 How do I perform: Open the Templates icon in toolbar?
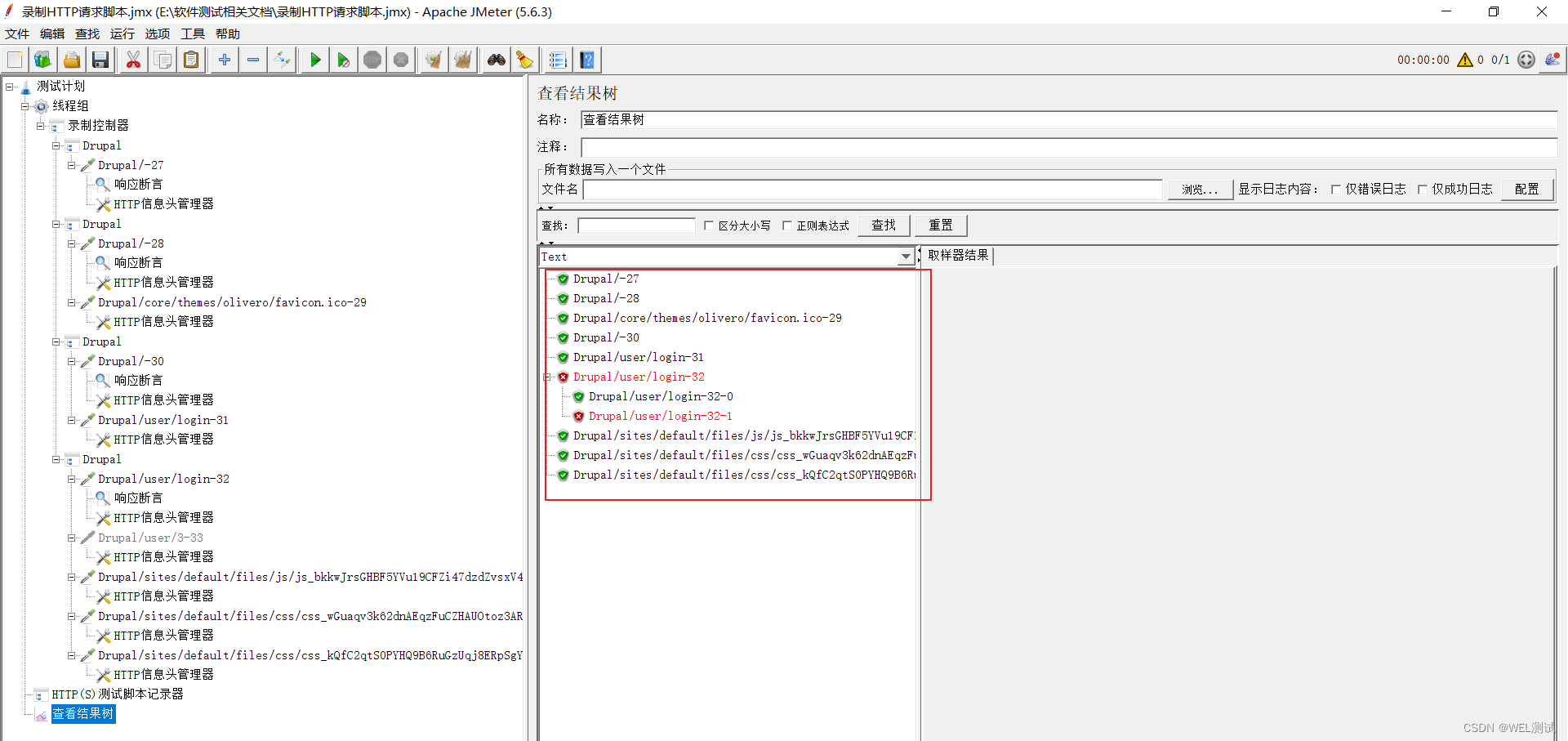coord(42,60)
